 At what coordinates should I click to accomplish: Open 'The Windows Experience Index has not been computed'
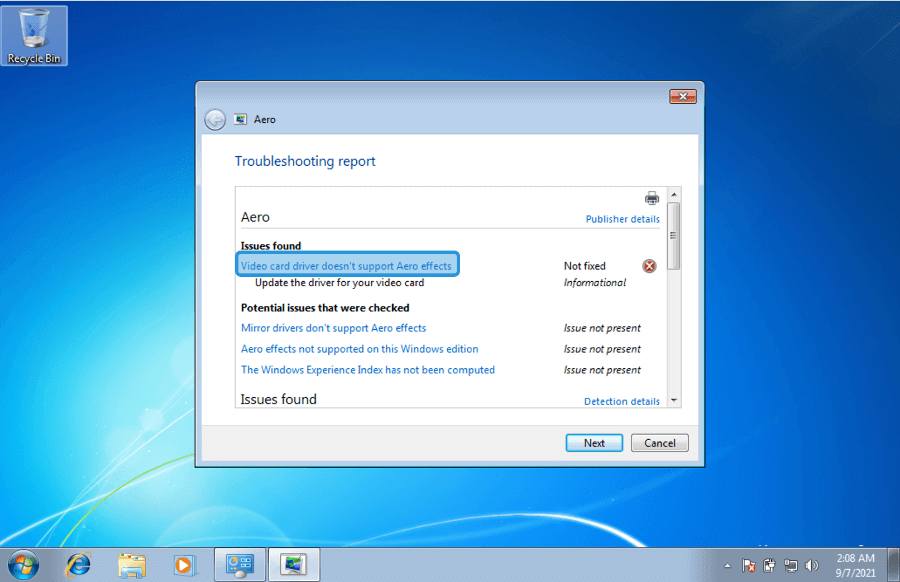pos(368,370)
